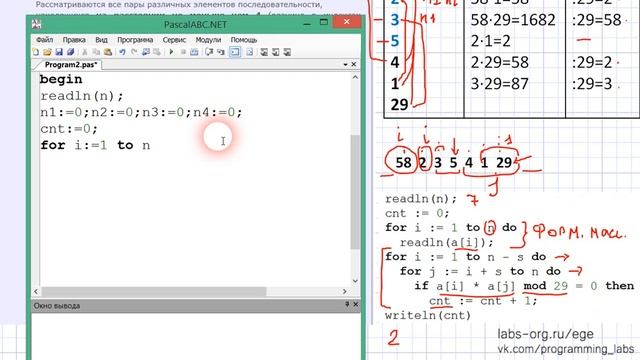Viewport: 640px width, 360px height.
Task: Minimize the PascalABC.NET window
Action: coord(307,23)
